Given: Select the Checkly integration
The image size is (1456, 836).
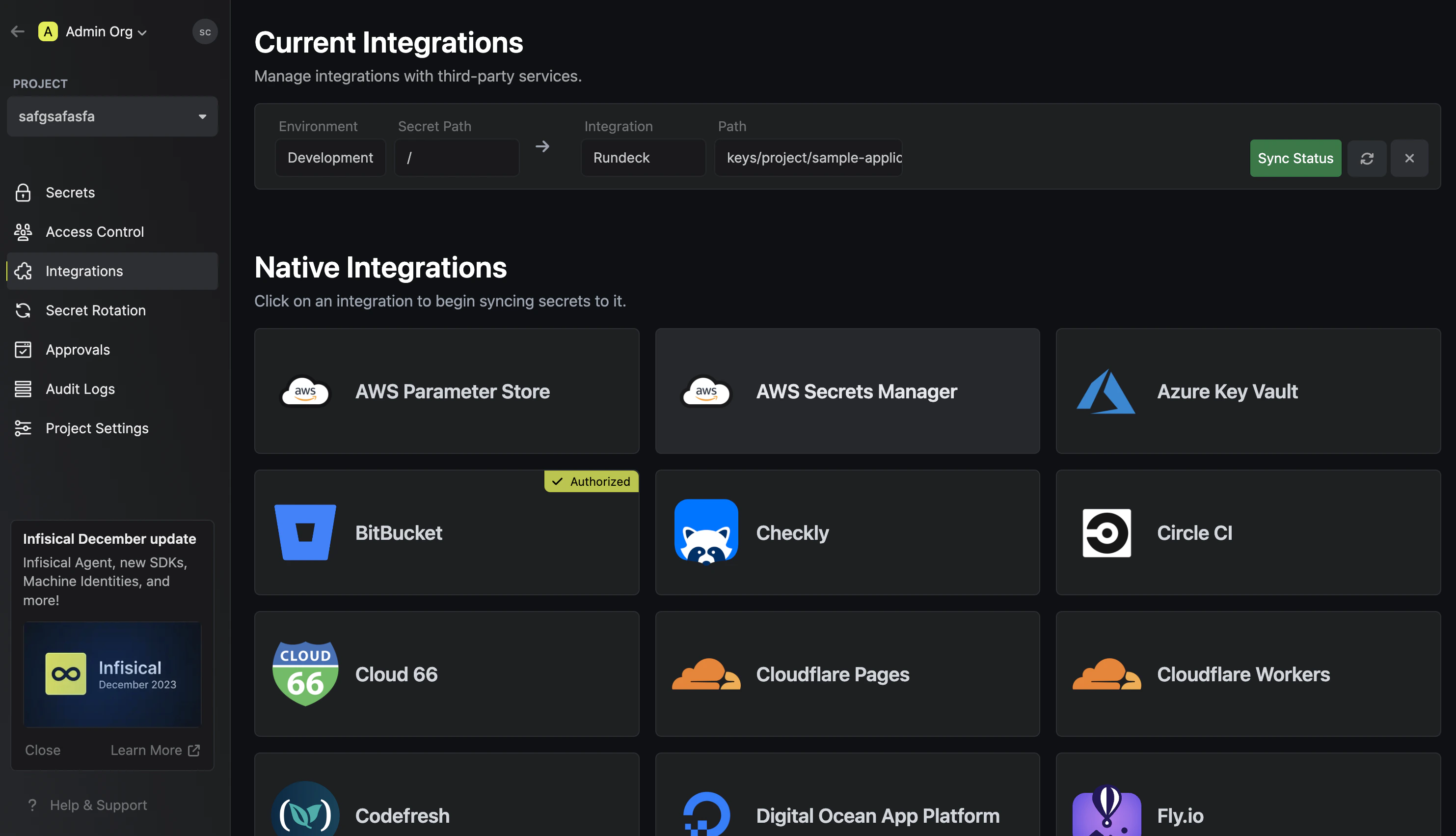Looking at the screenshot, I should click(847, 533).
